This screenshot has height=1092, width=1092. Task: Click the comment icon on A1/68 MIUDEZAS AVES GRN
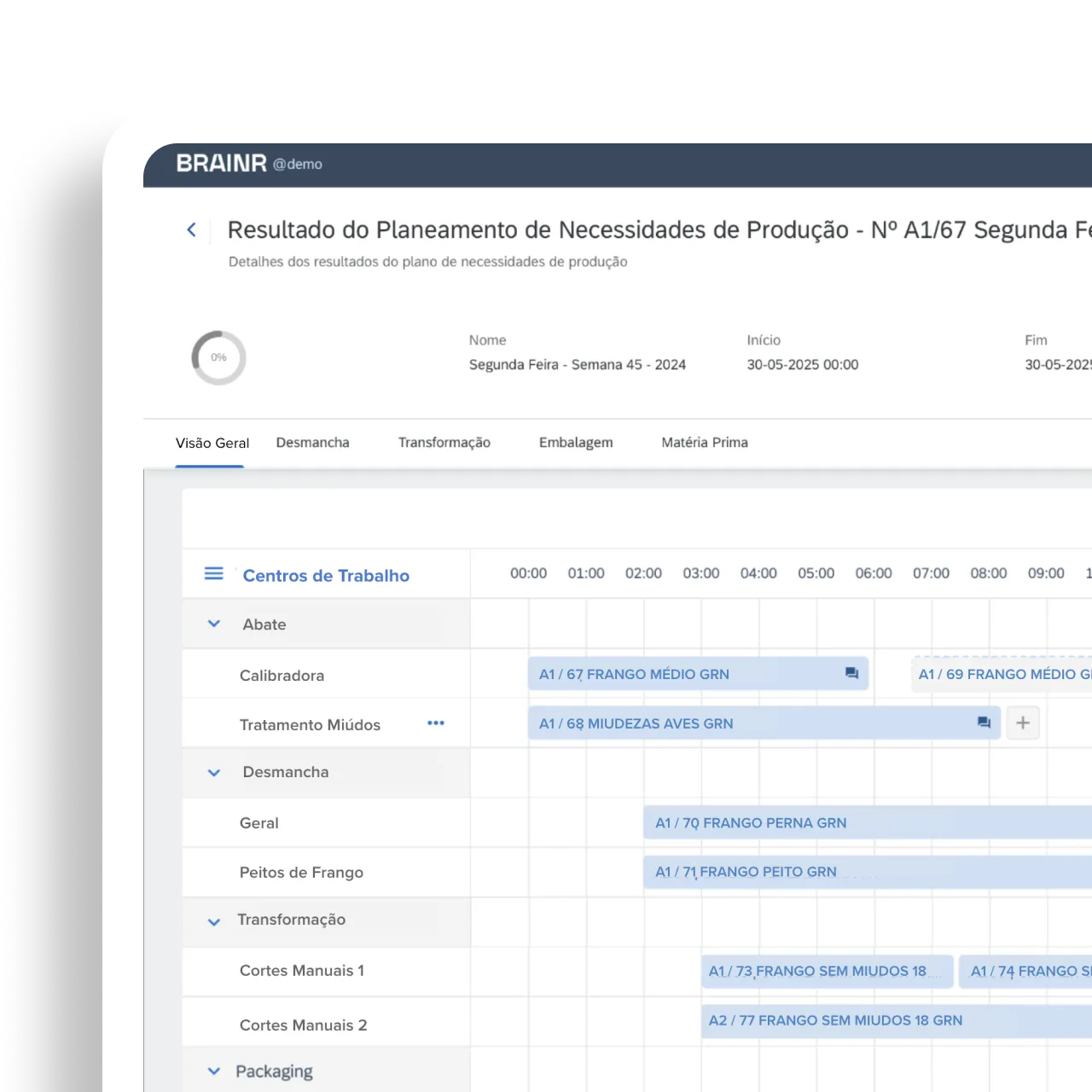pos(983,723)
